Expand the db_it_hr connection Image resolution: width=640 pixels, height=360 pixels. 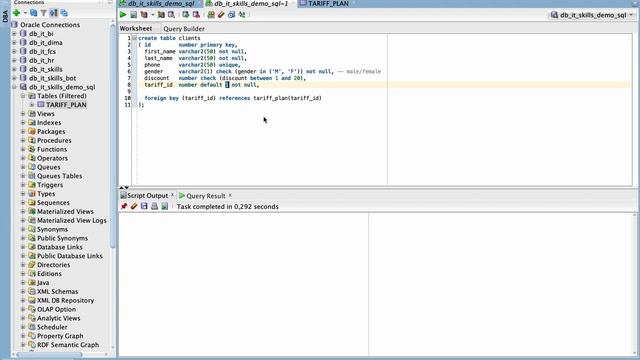coord(14,60)
